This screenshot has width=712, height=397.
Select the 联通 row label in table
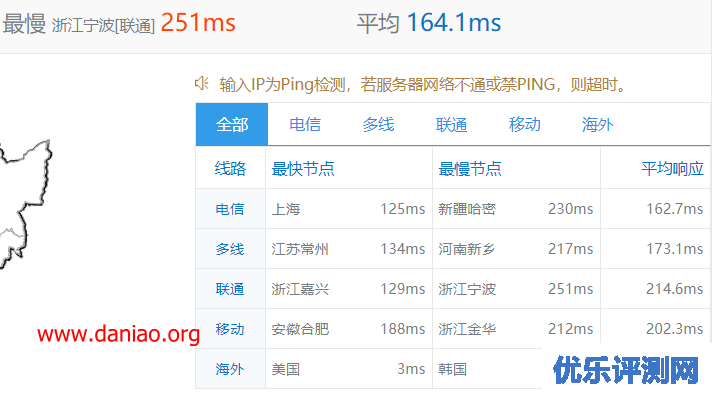click(230, 289)
